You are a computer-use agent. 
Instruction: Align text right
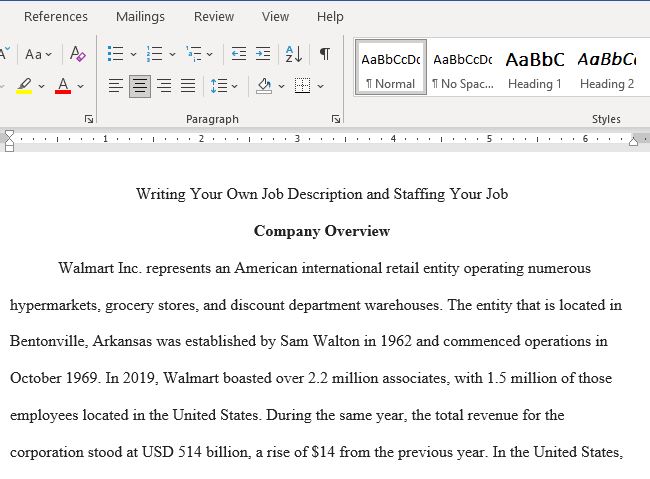[x=164, y=86]
